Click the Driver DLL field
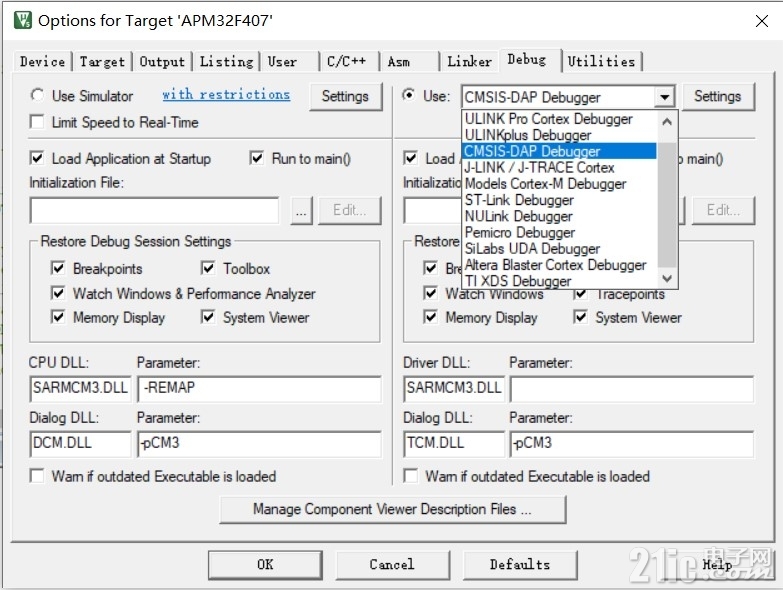Viewport: 783px width, 590px height. pyautogui.click(x=454, y=388)
